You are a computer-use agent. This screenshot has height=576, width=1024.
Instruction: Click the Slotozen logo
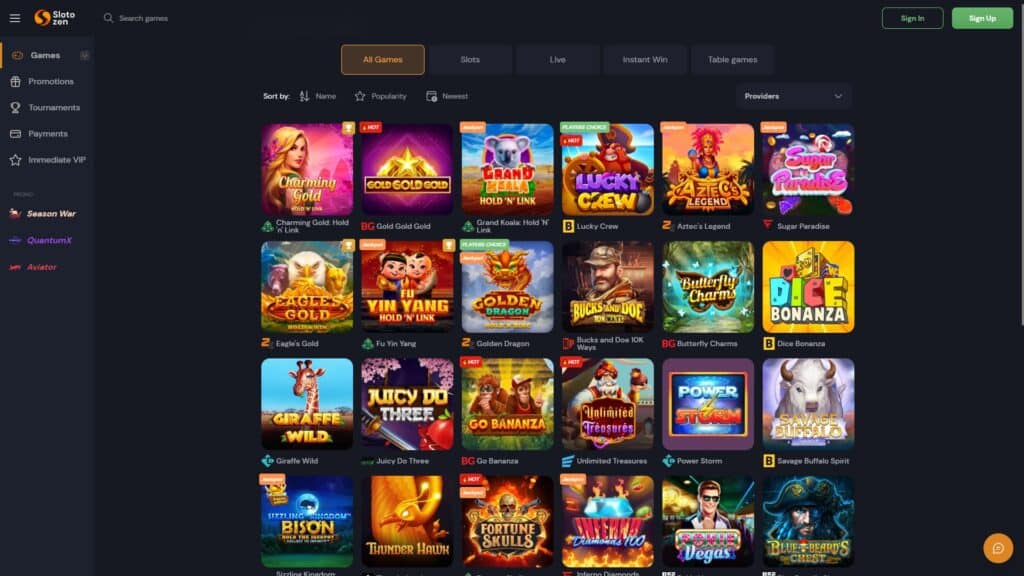pyautogui.click(x=55, y=18)
